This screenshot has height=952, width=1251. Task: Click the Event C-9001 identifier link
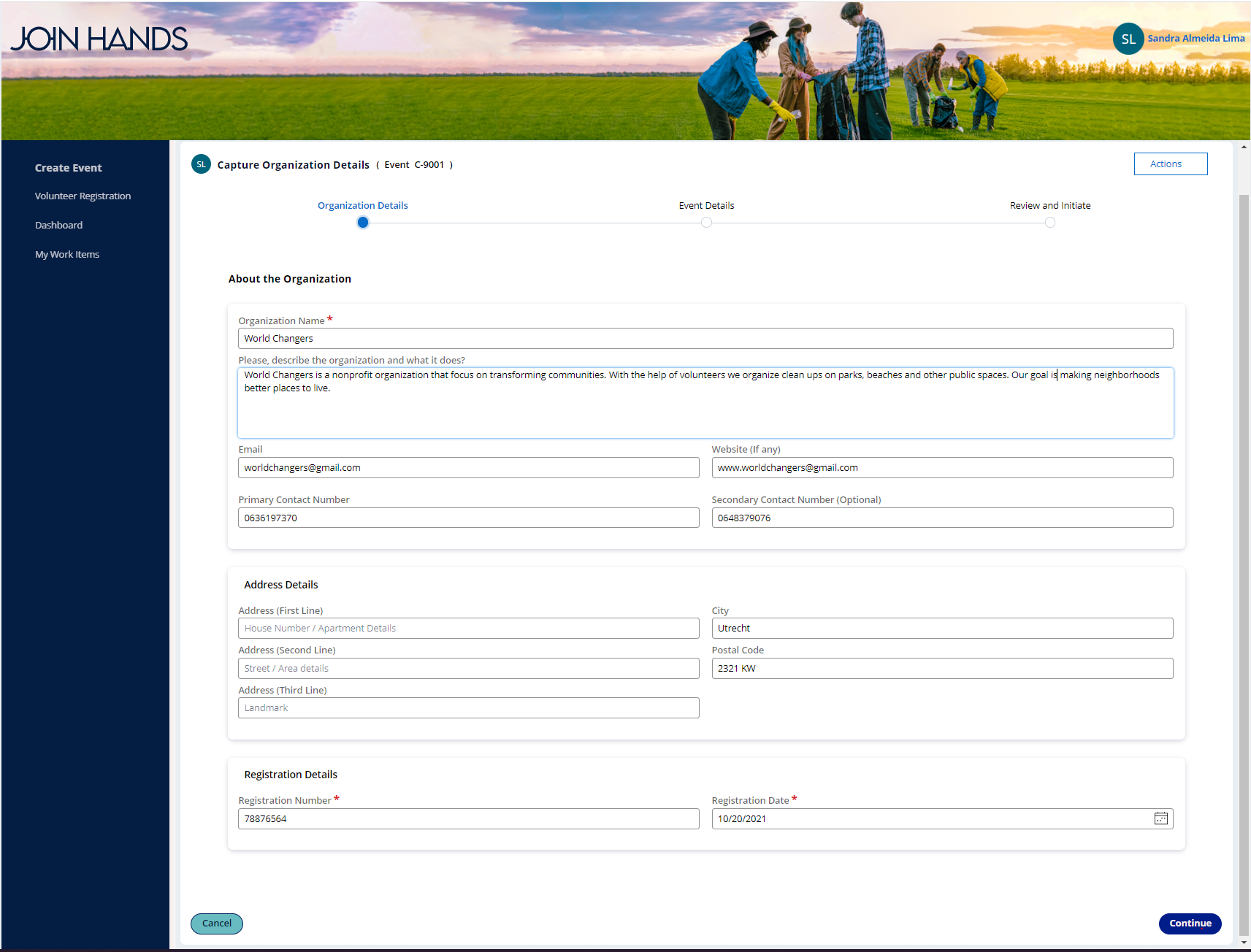point(414,164)
